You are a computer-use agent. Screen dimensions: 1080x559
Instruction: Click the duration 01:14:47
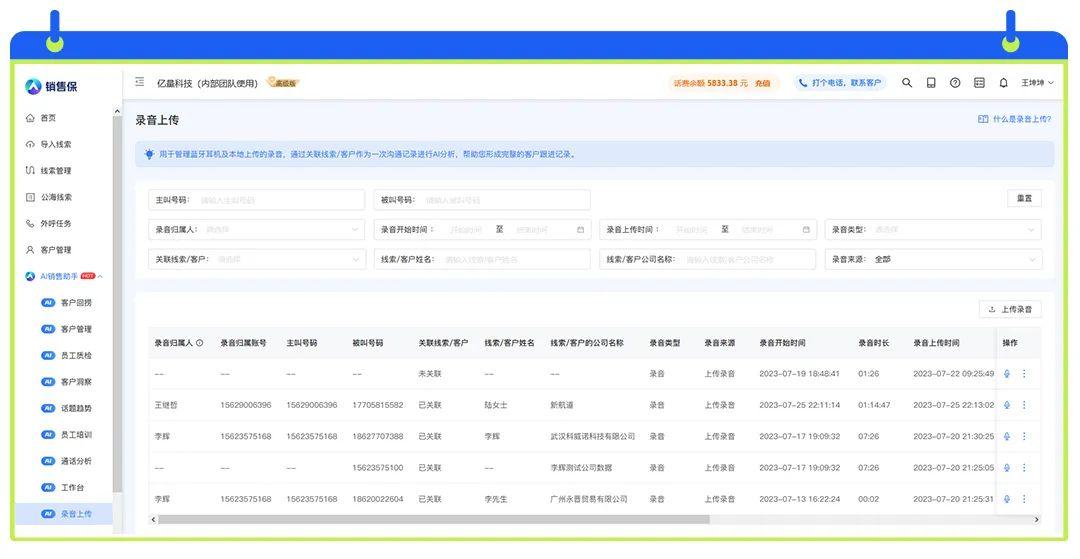point(874,405)
